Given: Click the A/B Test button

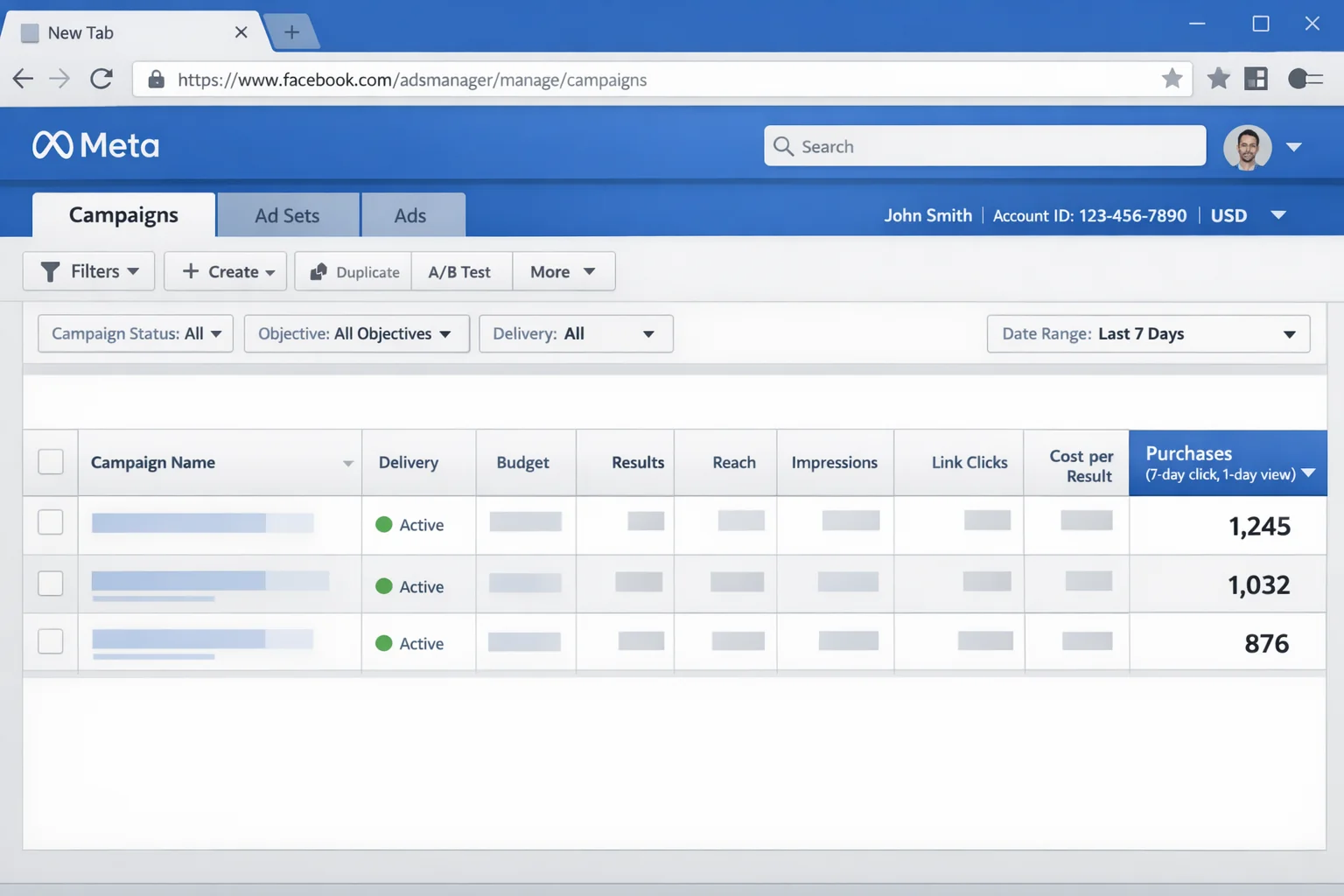Looking at the screenshot, I should coord(460,271).
